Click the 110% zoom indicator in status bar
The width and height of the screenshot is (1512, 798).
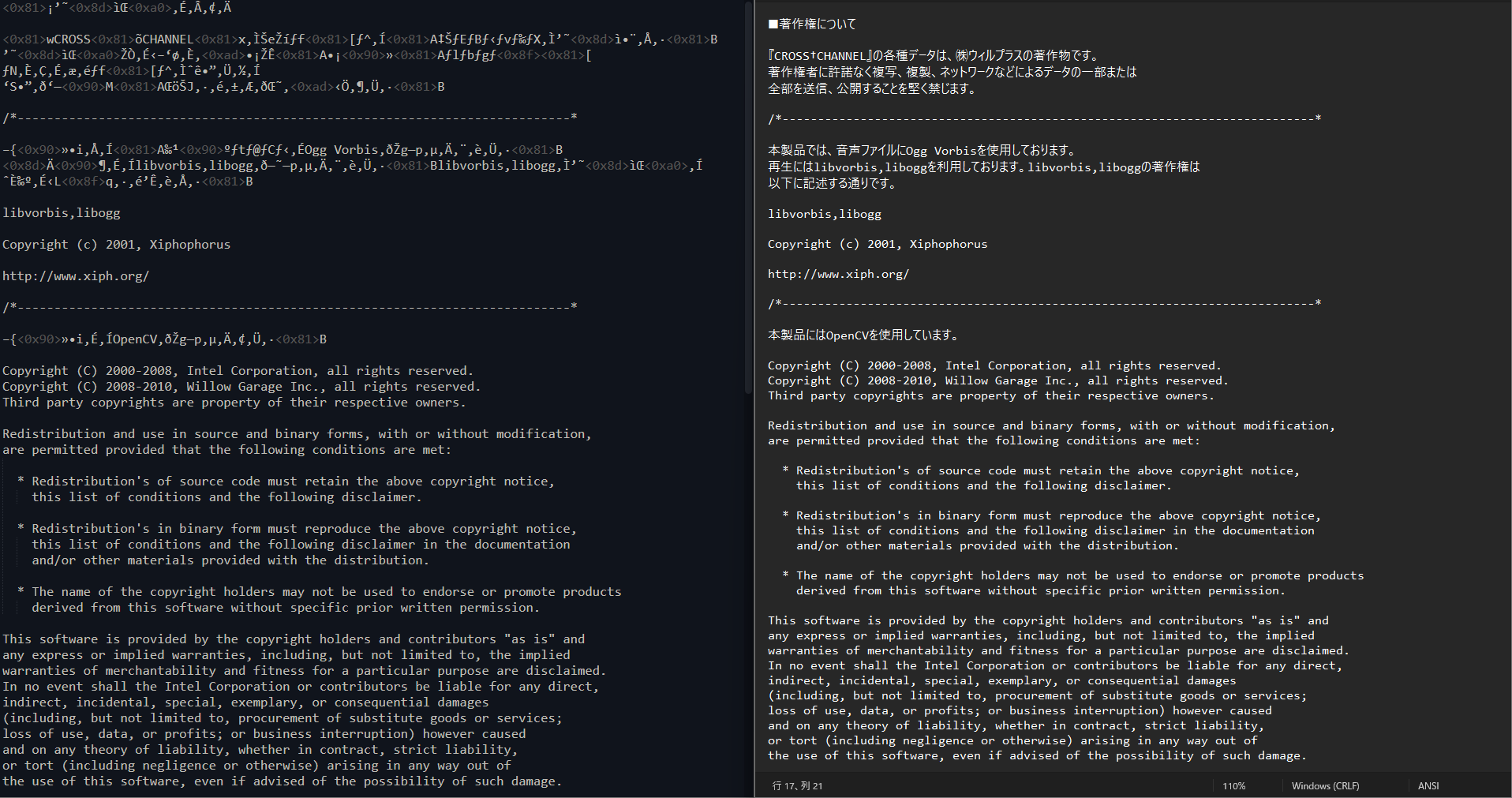pos(1233,785)
